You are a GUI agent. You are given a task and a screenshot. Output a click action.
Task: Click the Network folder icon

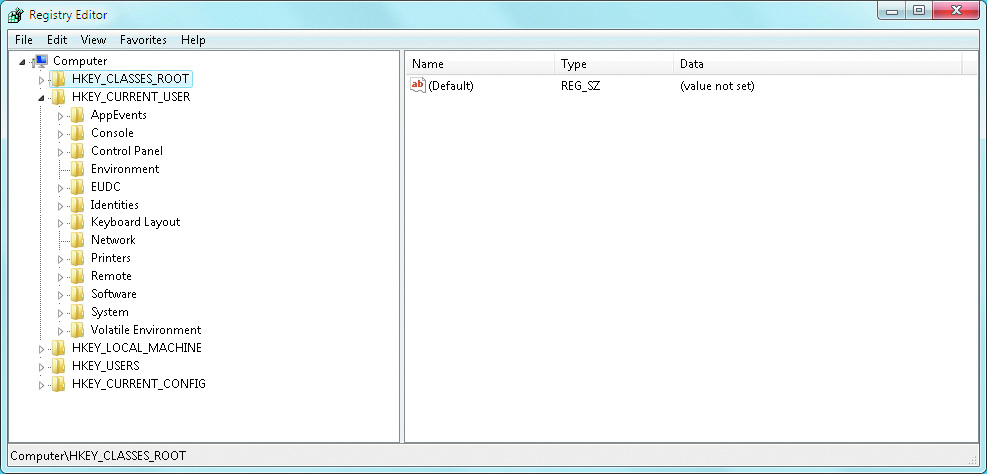click(77, 240)
